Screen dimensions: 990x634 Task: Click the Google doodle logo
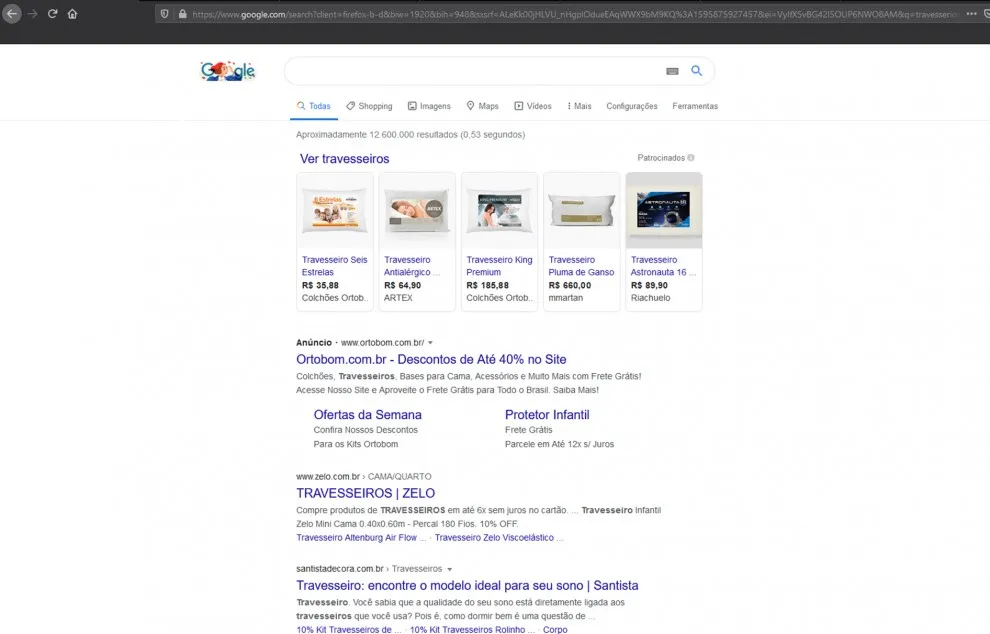click(228, 71)
